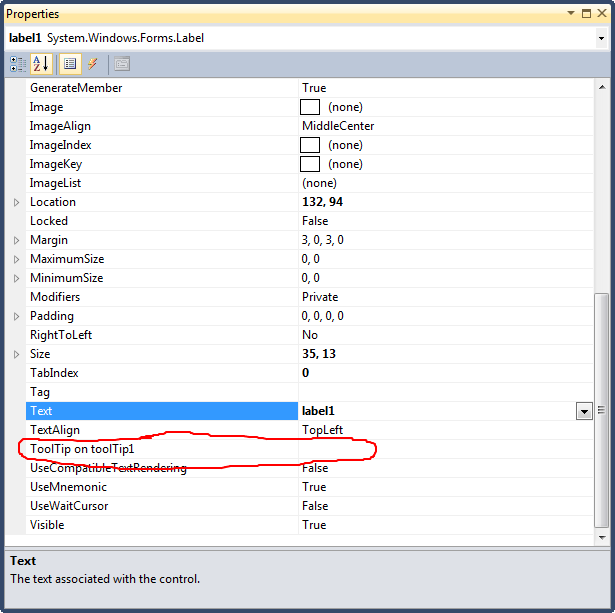Click the Image property preview box
The height and width of the screenshot is (613, 615).
pyautogui.click(x=310, y=107)
